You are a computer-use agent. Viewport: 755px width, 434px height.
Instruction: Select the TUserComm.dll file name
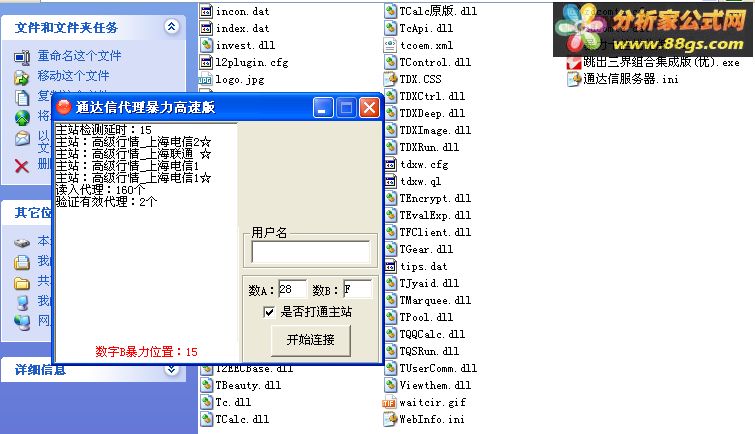pyautogui.click(x=438, y=368)
